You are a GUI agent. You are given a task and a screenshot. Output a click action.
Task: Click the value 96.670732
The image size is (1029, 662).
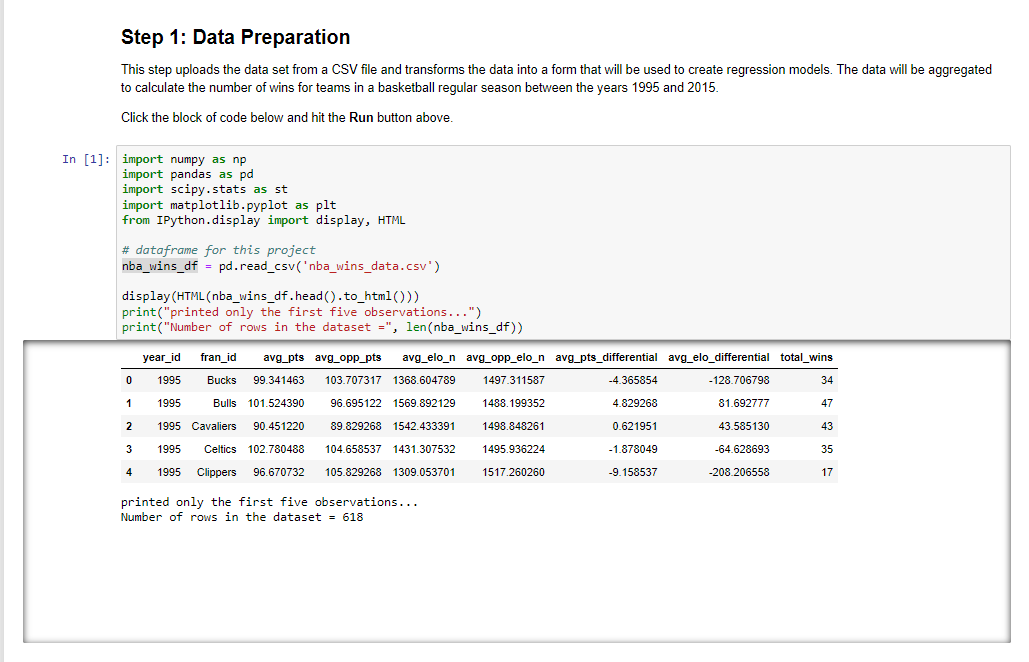coord(279,472)
